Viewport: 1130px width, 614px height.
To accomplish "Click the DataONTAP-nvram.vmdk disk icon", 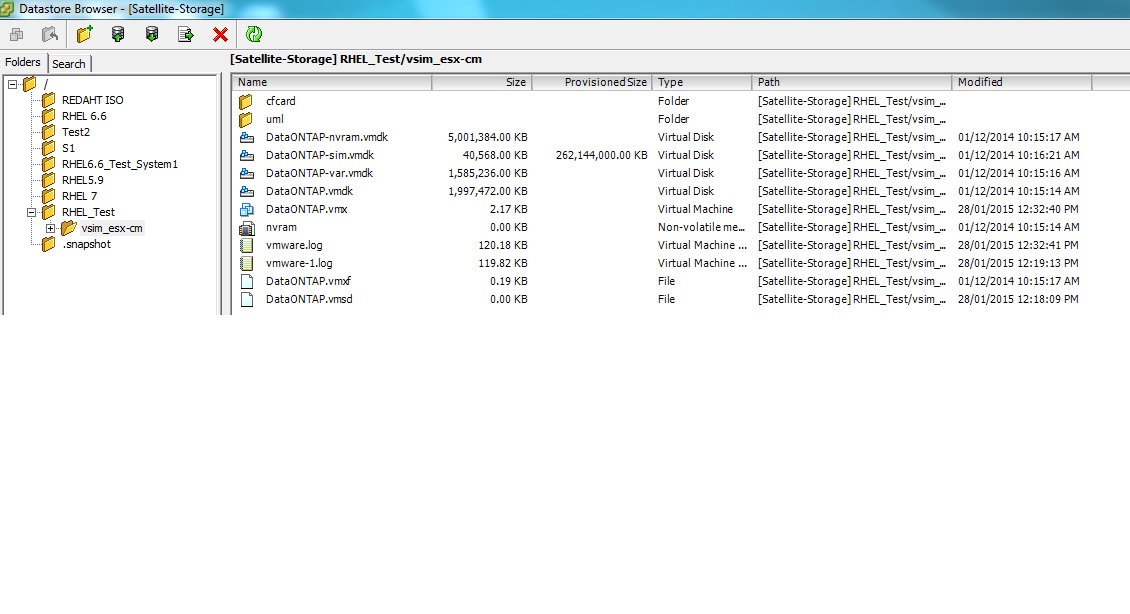I will (246, 137).
